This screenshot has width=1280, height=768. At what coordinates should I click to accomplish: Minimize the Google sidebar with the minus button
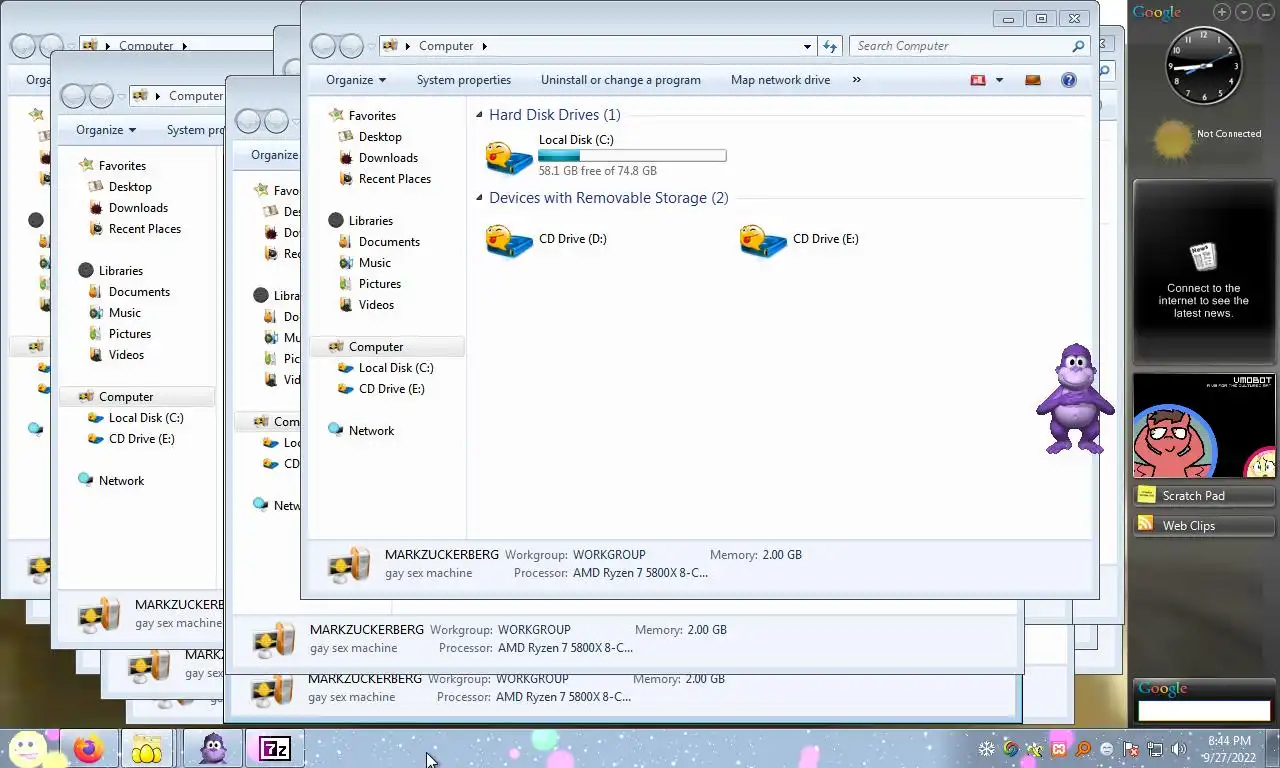[1266, 12]
